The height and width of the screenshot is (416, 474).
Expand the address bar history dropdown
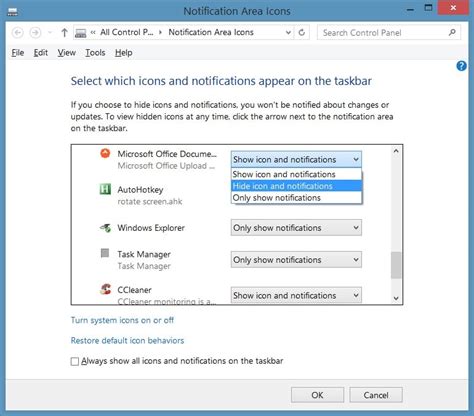(x=288, y=33)
